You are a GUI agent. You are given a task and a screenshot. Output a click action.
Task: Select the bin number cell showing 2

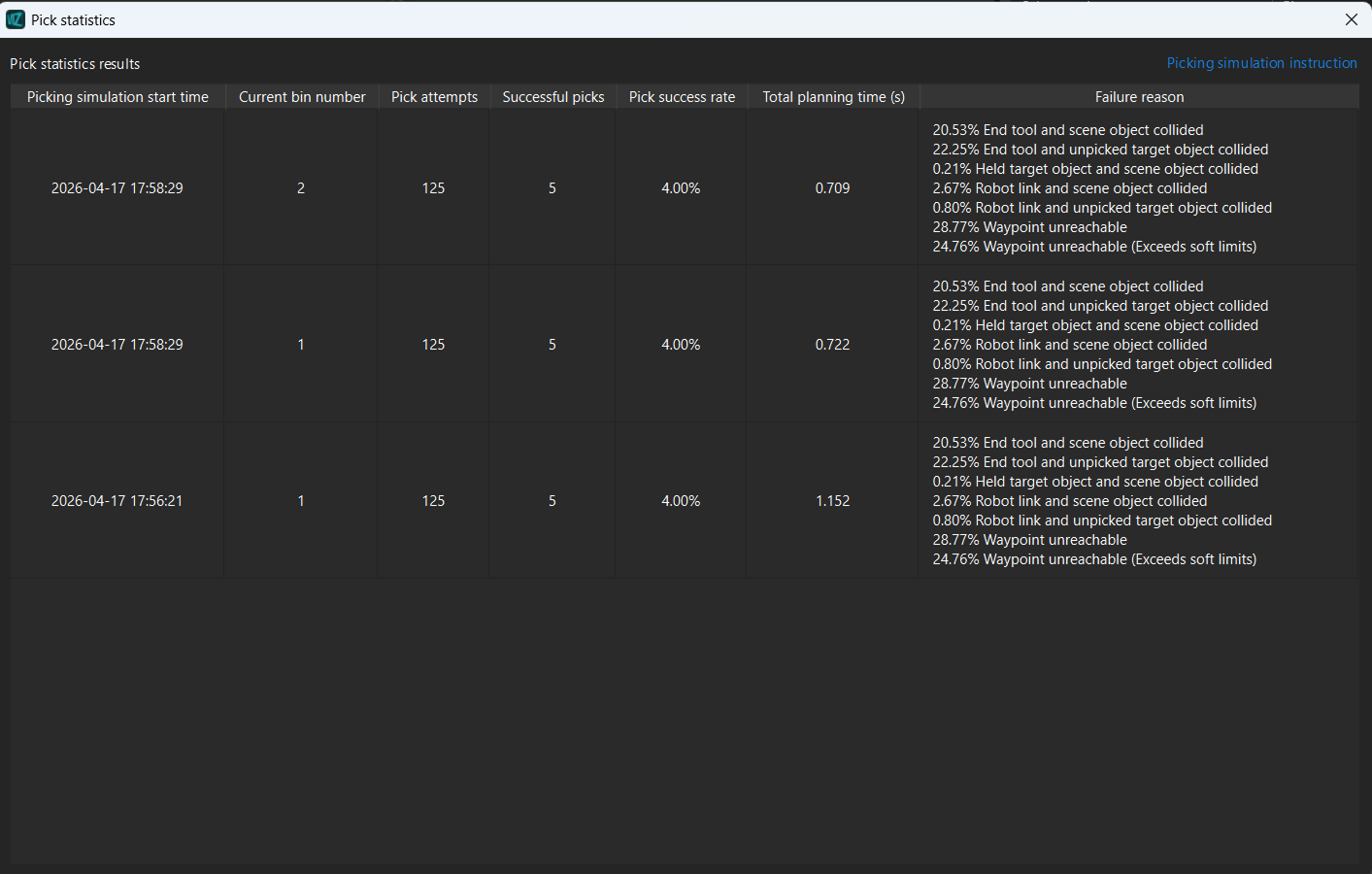[x=301, y=188]
